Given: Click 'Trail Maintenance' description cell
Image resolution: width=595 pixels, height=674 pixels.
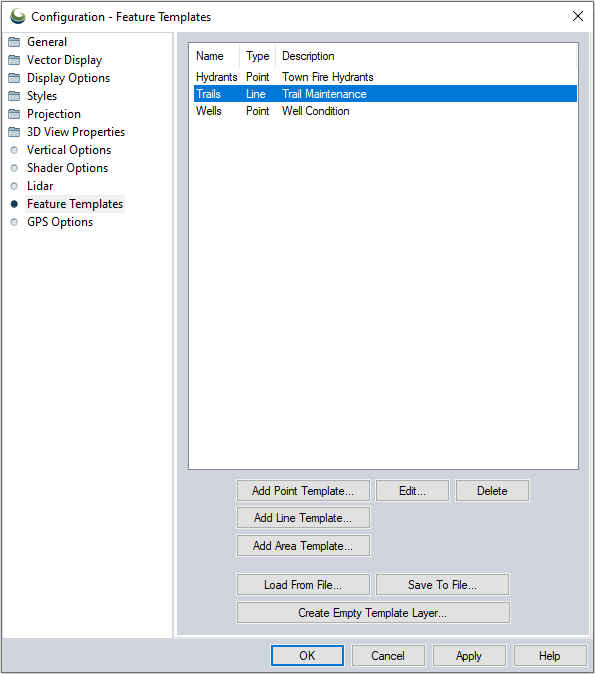Looking at the screenshot, I should coord(324,94).
